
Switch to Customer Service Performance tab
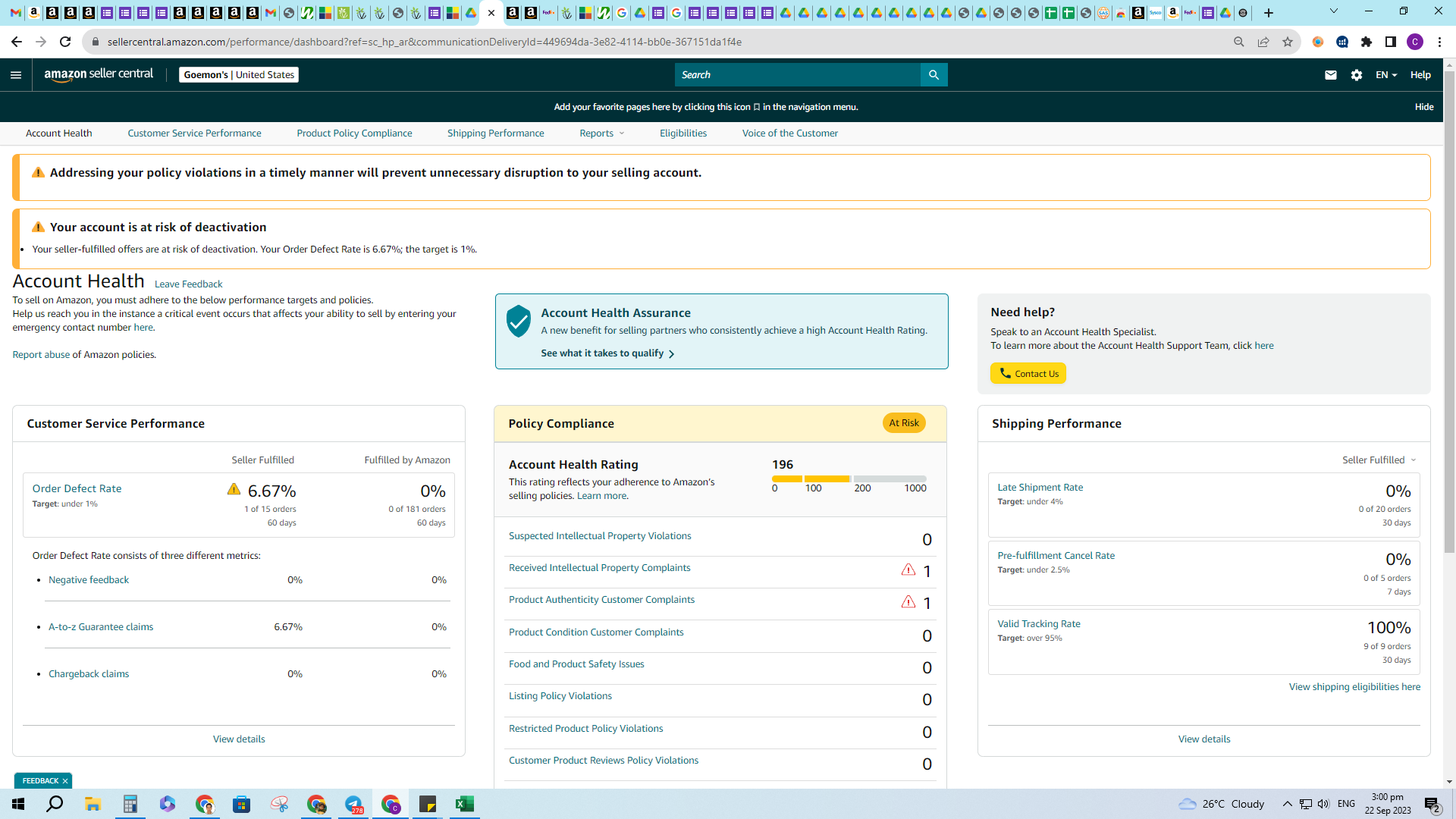click(194, 133)
